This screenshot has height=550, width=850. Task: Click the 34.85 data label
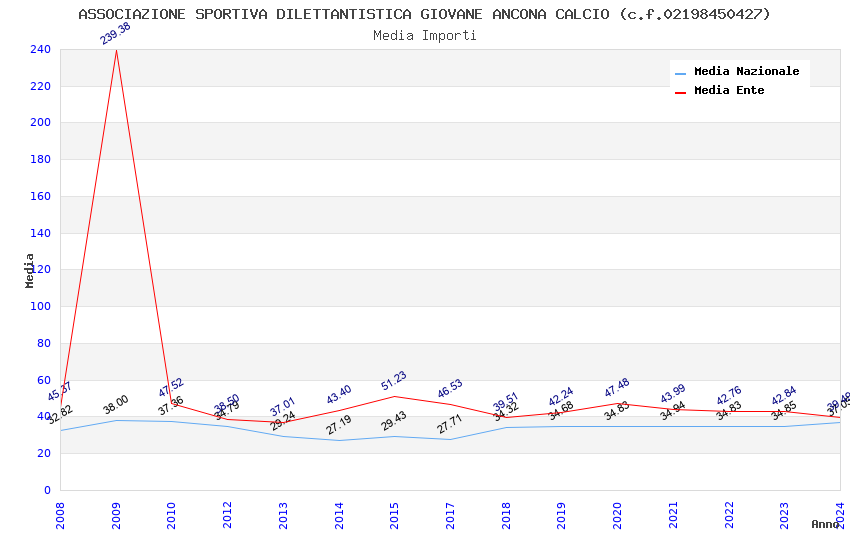(784, 411)
